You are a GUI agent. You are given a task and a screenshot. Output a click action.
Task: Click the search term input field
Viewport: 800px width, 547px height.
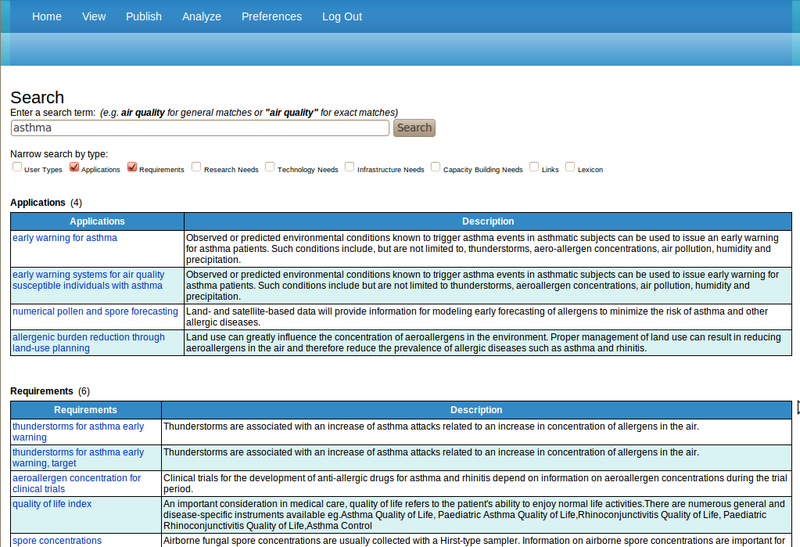[199, 128]
